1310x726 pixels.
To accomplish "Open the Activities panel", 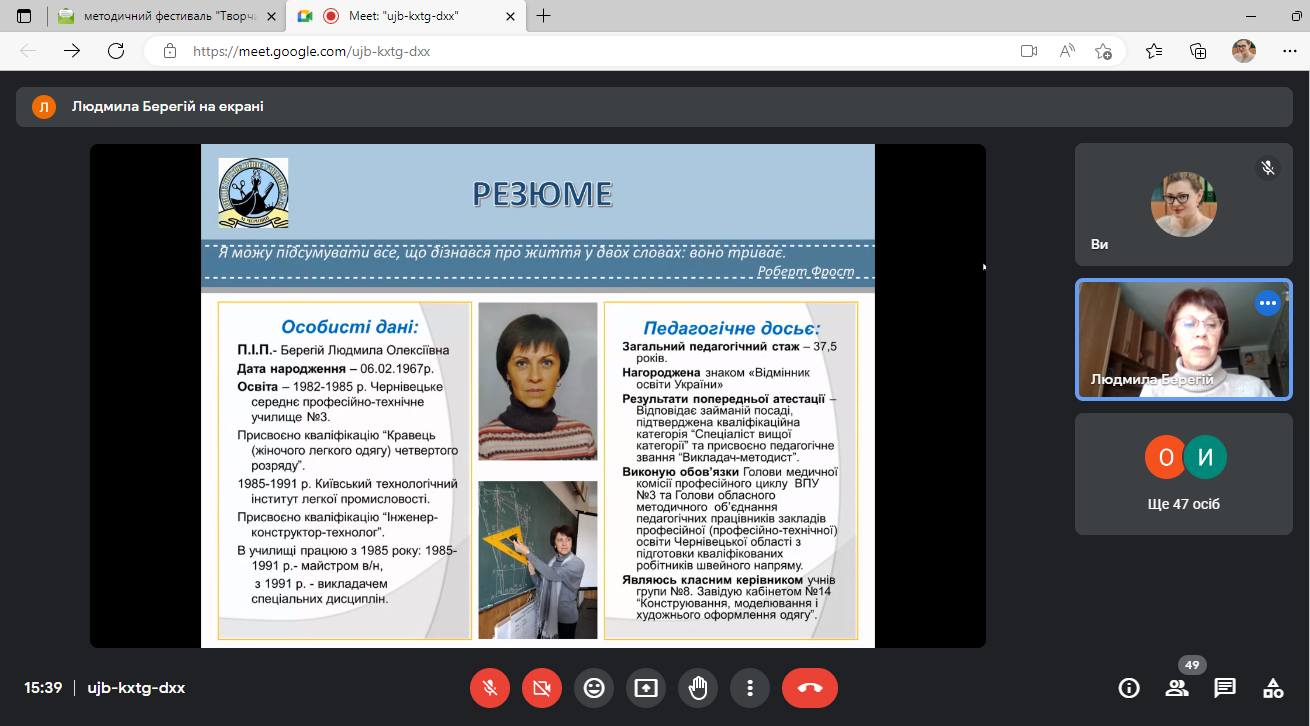I will tap(1273, 688).
